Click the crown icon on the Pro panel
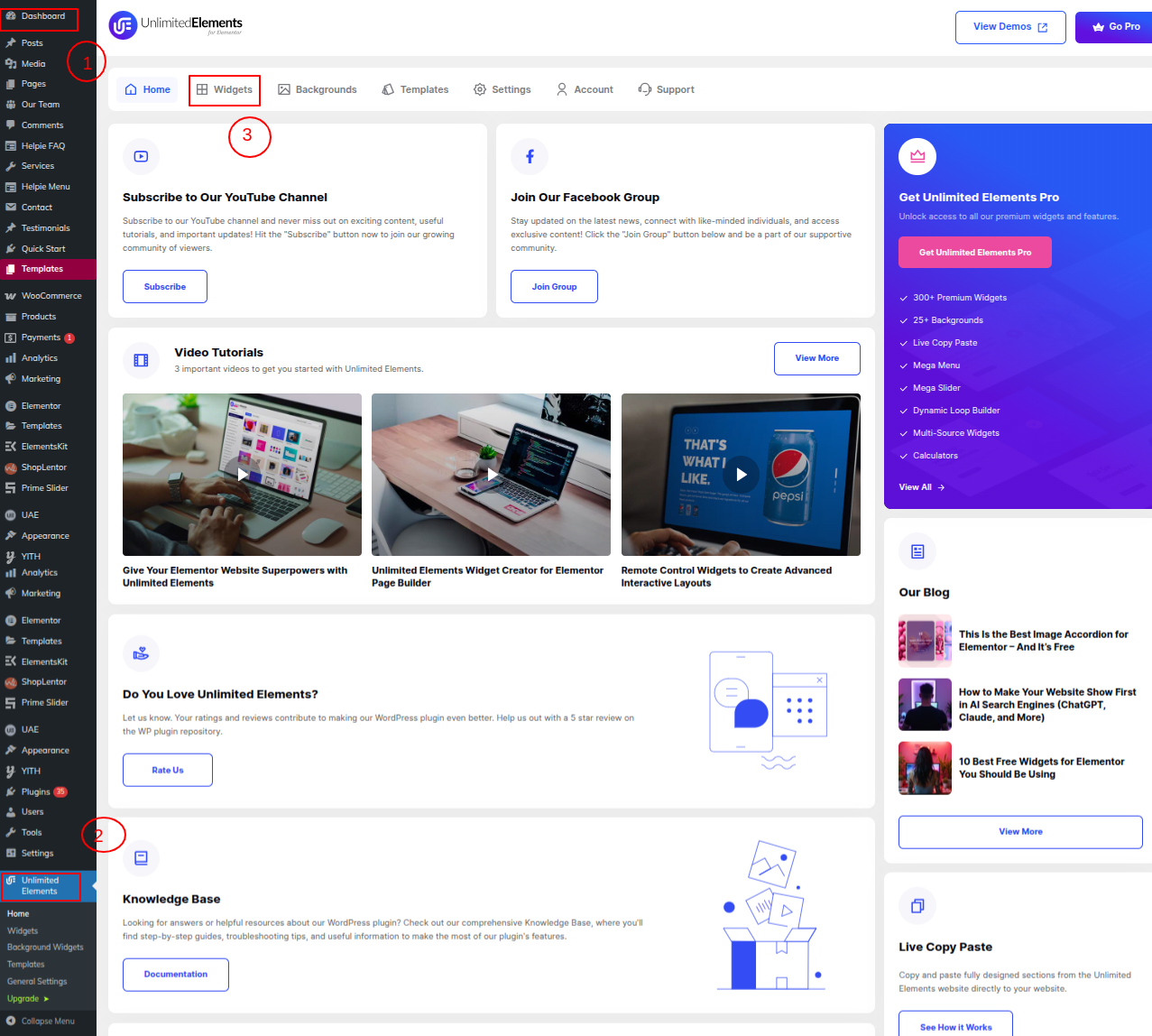Screen dimensions: 1152x1036 [917, 156]
